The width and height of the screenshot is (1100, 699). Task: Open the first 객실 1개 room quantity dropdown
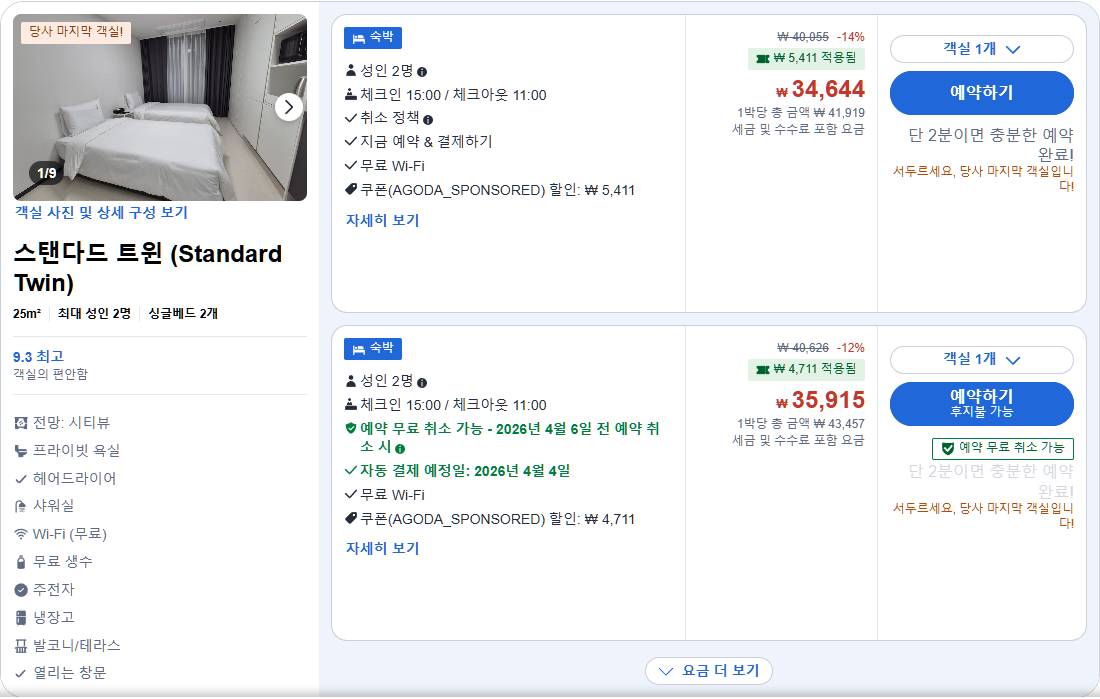(981, 48)
